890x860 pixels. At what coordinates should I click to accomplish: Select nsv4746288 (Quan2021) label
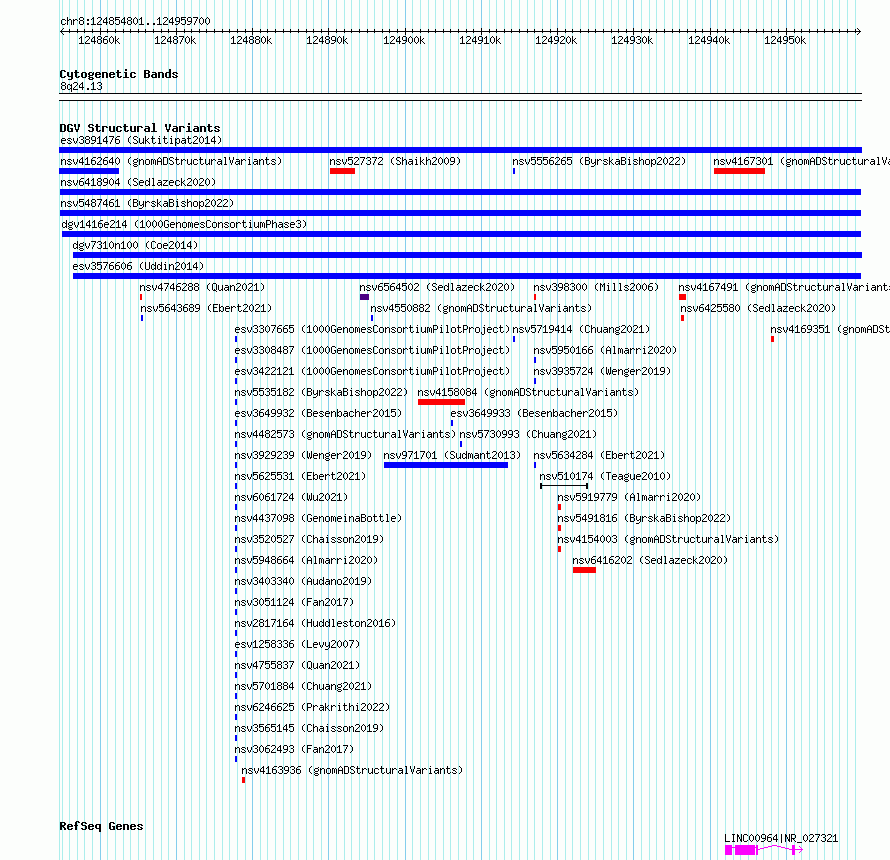click(202, 287)
